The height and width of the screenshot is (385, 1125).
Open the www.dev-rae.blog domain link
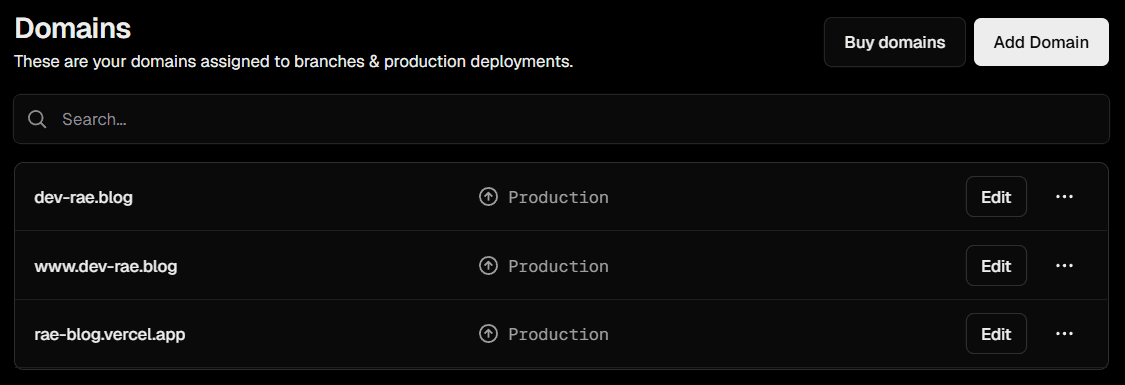pyautogui.click(x=105, y=266)
